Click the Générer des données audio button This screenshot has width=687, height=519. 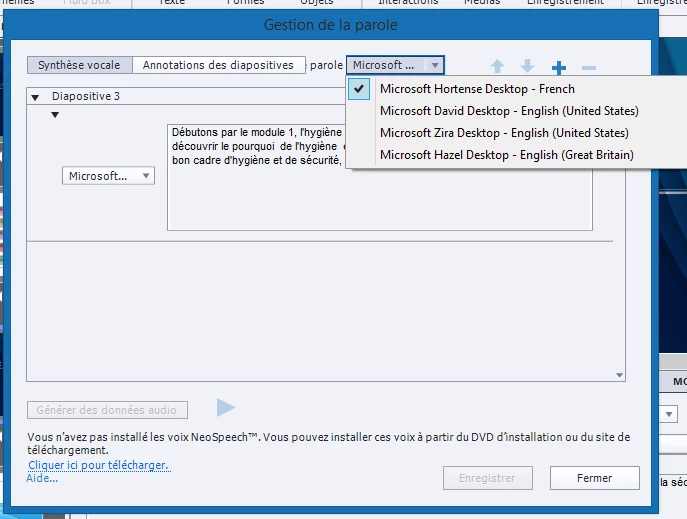tap(107, 410)
